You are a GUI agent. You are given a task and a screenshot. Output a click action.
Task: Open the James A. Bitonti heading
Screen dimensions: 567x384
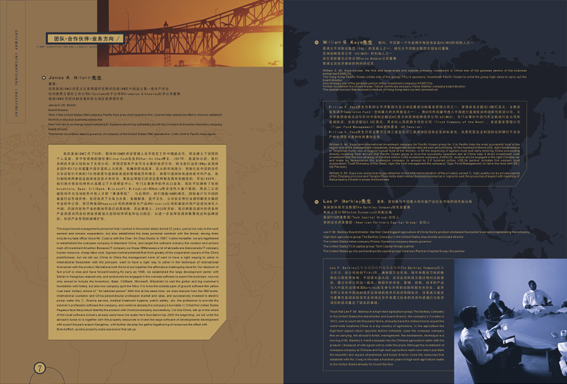point(75,78)
